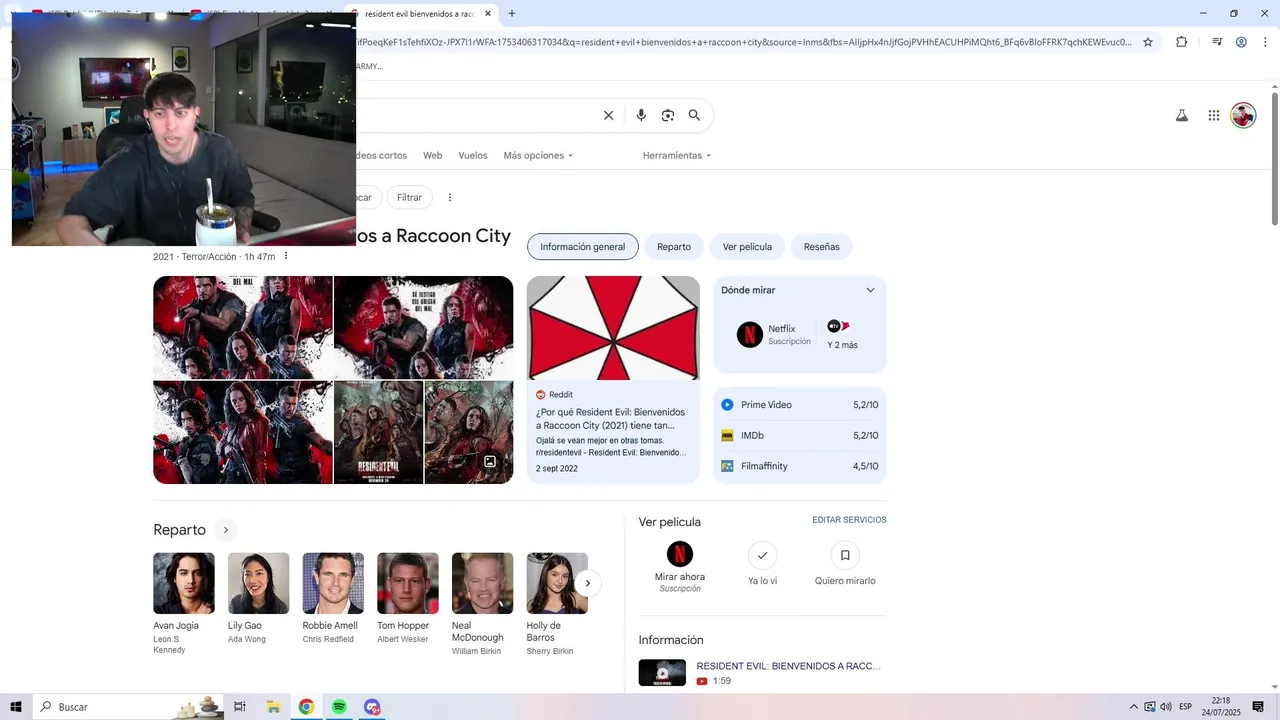Open Tom Hopper cast photo

coord(408,583)
